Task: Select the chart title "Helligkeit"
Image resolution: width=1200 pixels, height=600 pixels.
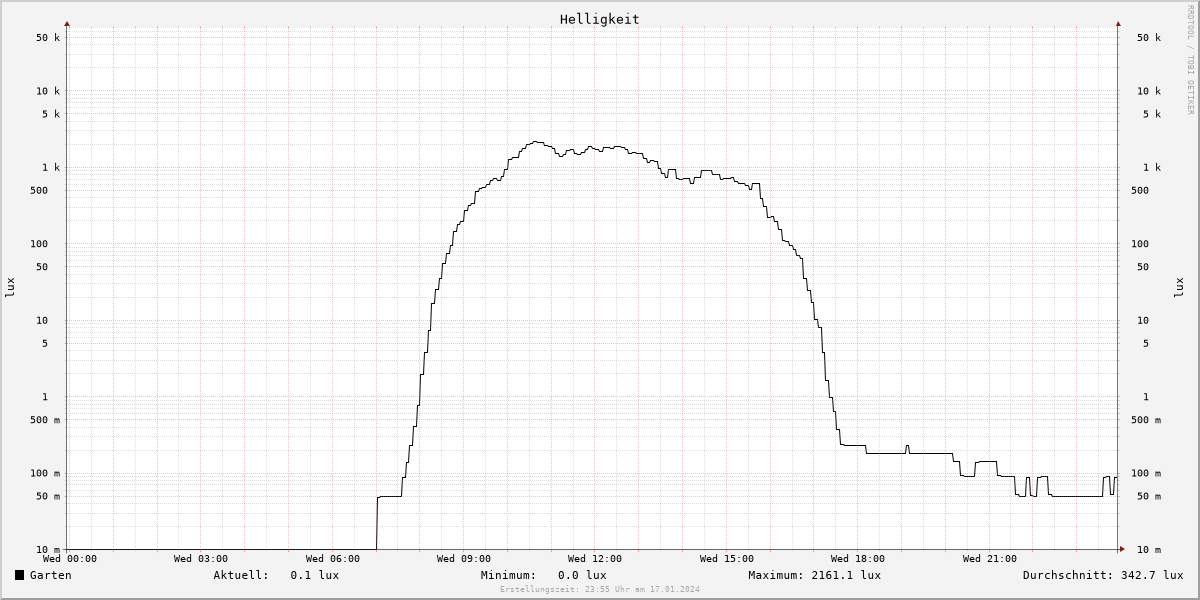Action: (x=600, y=19)
